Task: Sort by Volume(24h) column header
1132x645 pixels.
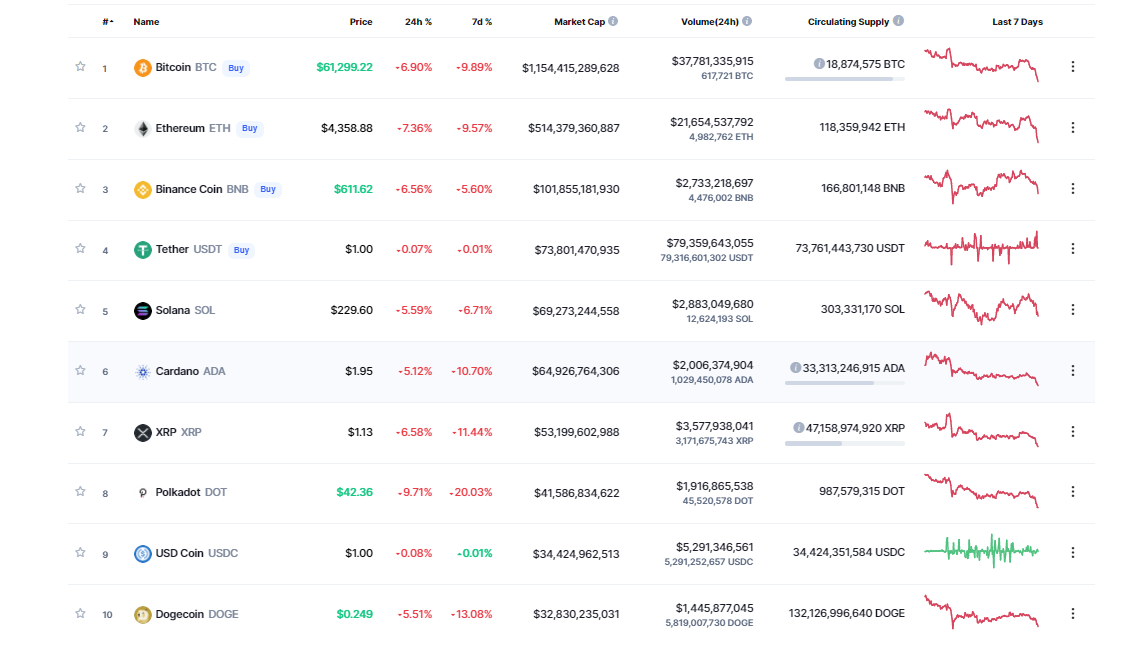Action: pos(710,22)
